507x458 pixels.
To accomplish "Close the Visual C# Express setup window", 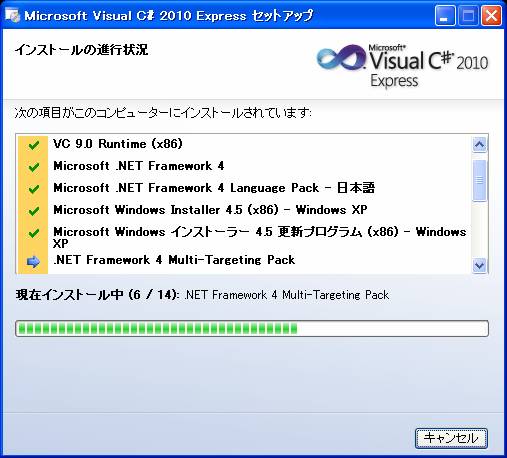I will click(491, 16).
